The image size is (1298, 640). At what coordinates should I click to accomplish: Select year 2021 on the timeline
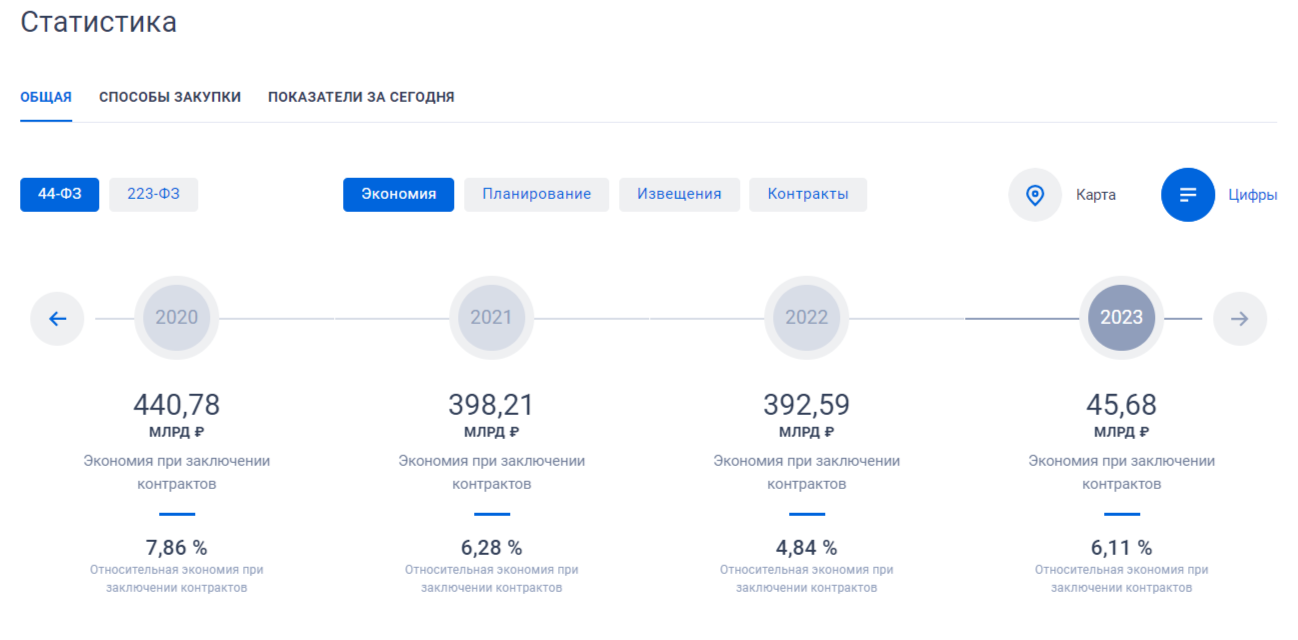click(492, 318)
